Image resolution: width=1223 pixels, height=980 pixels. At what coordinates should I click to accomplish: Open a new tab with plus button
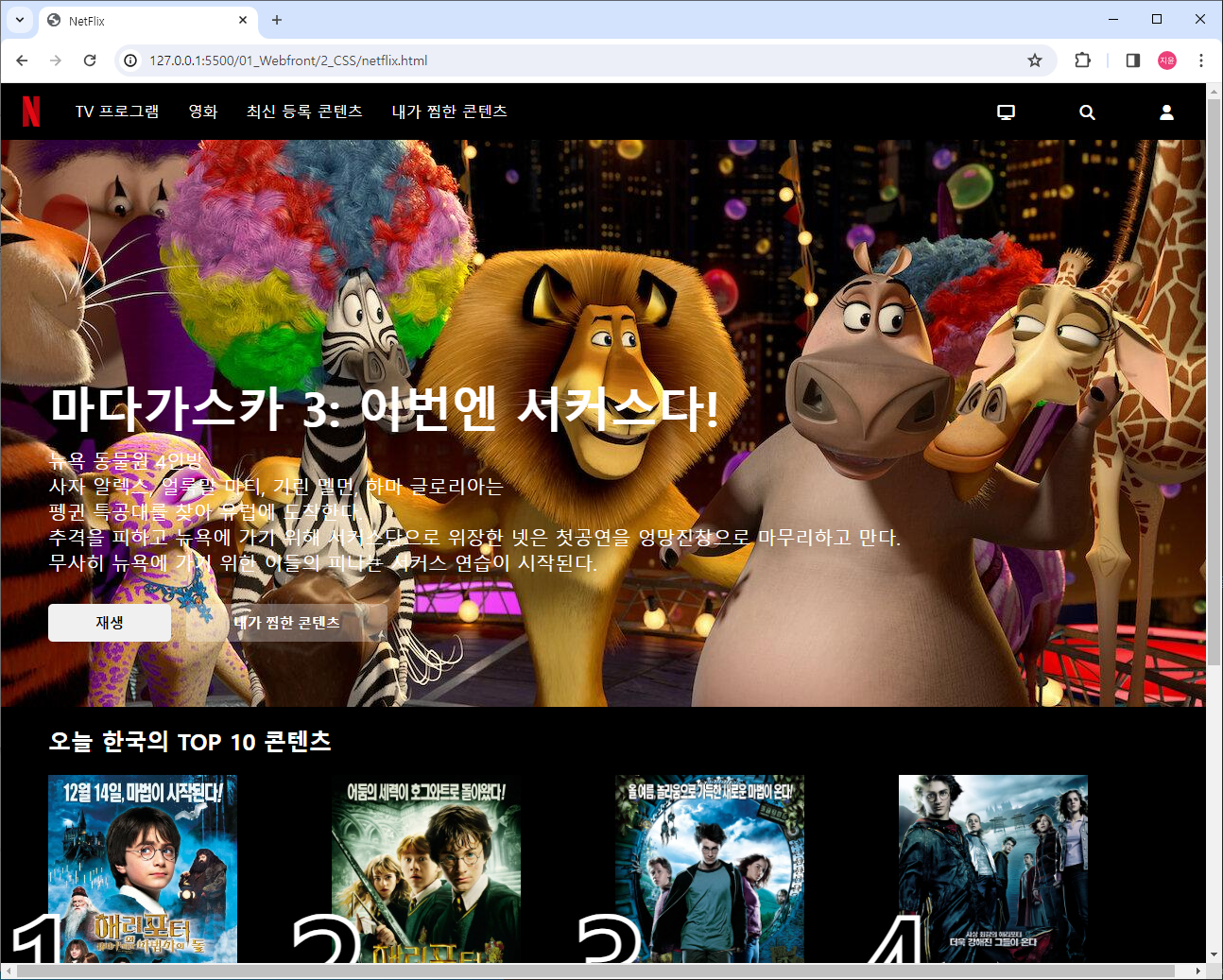[x=277, y=20]
